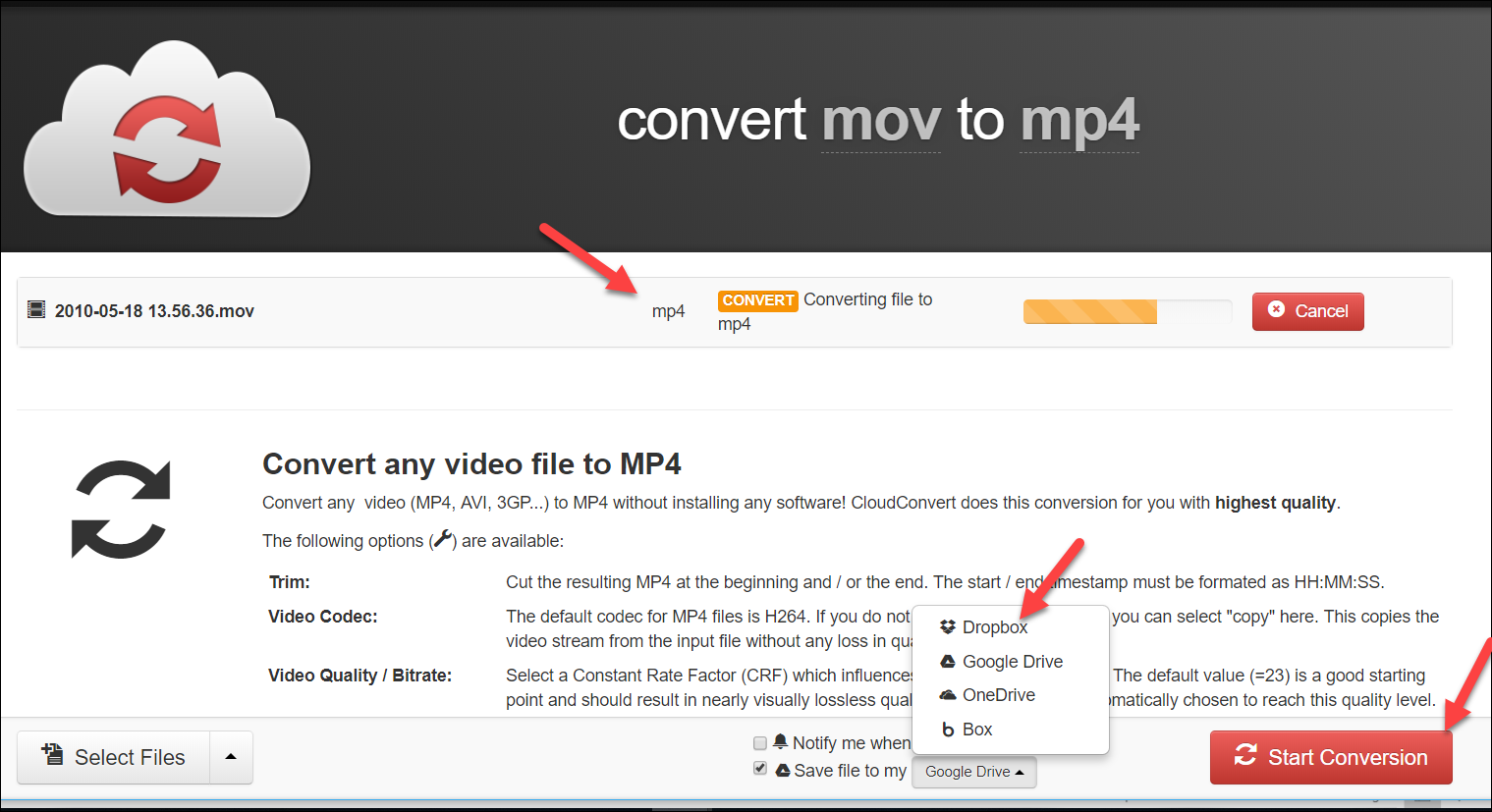Click the Dropbox icon in the menu
The width and height of the screenshot is (1492, 812).
pos(948,627)
